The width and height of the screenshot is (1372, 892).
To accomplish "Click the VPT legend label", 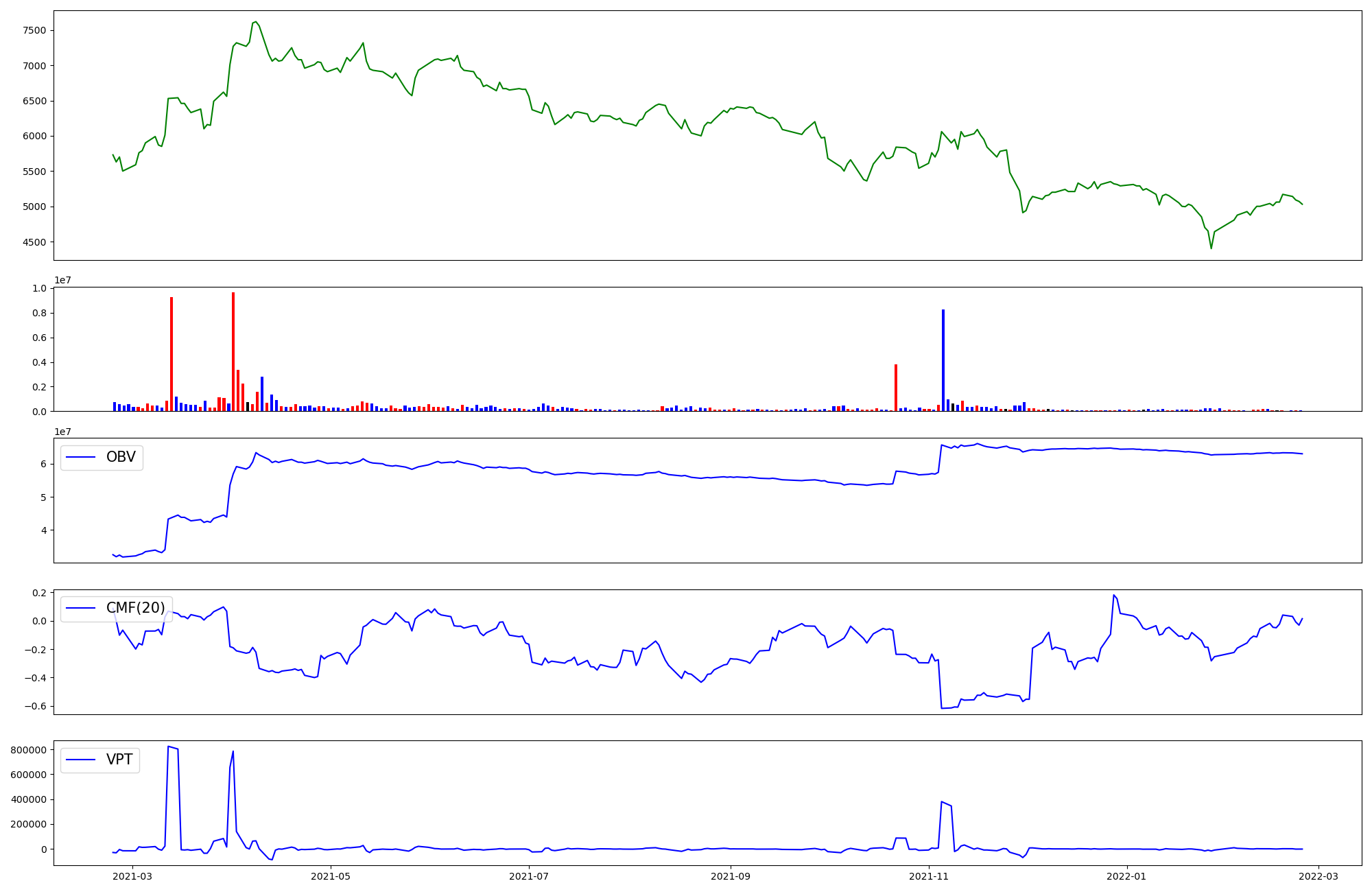I will (x=119, y=760).
